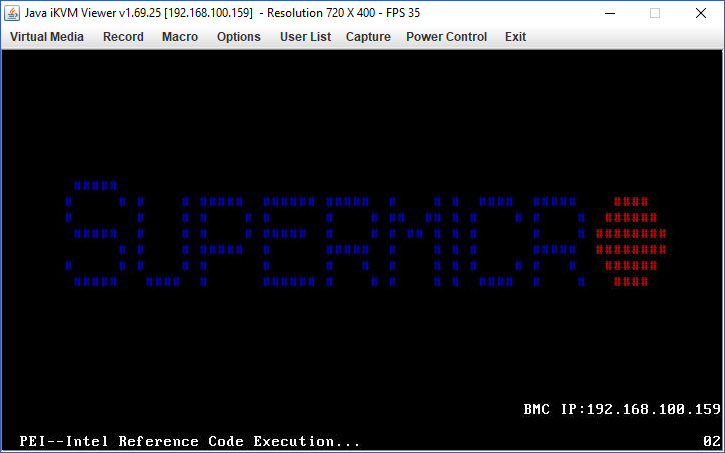Click the BMC IP:192.168.100.159 text

pos(622,410)
